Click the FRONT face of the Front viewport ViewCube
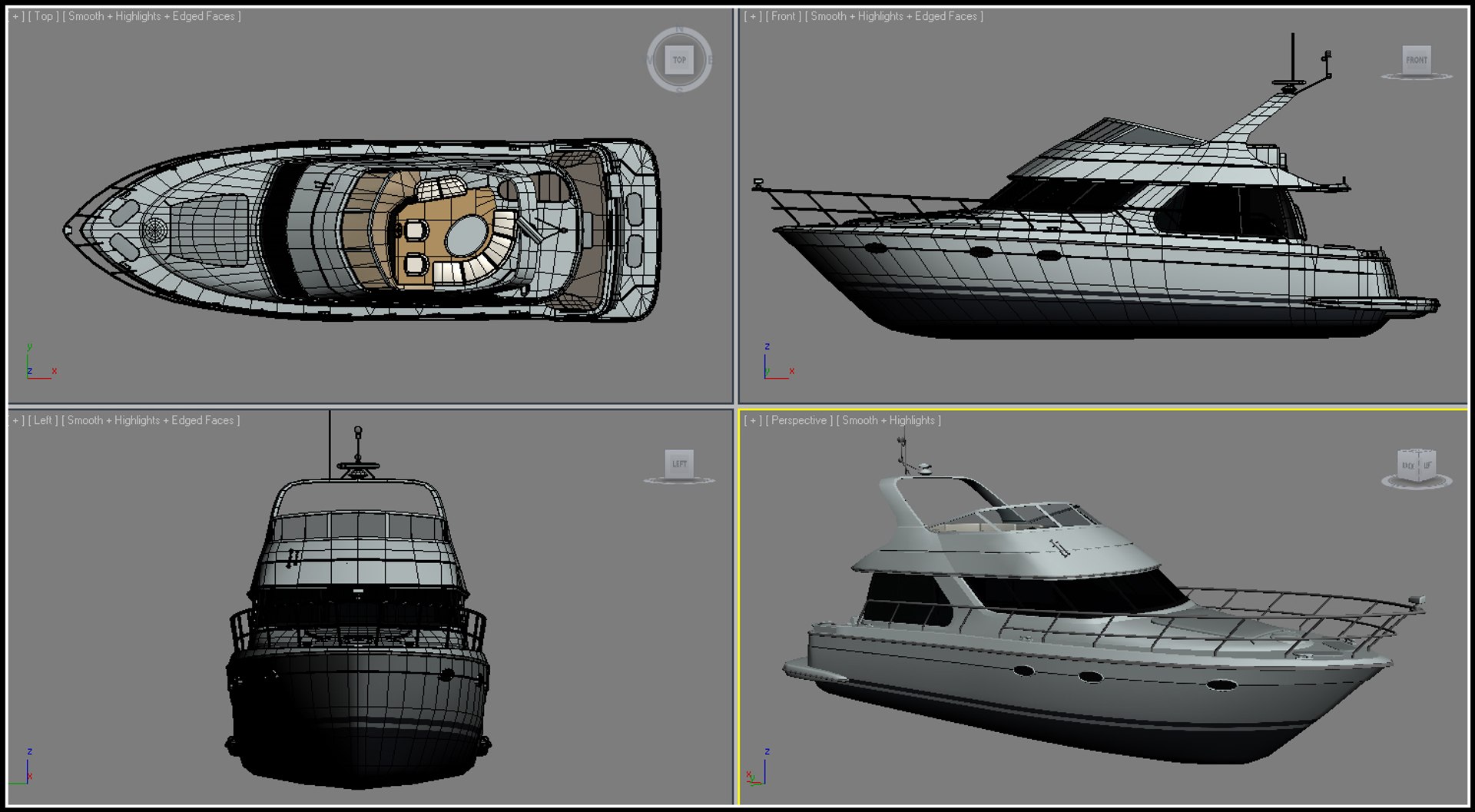The image size is (1475, 812). coord(1417,60)
